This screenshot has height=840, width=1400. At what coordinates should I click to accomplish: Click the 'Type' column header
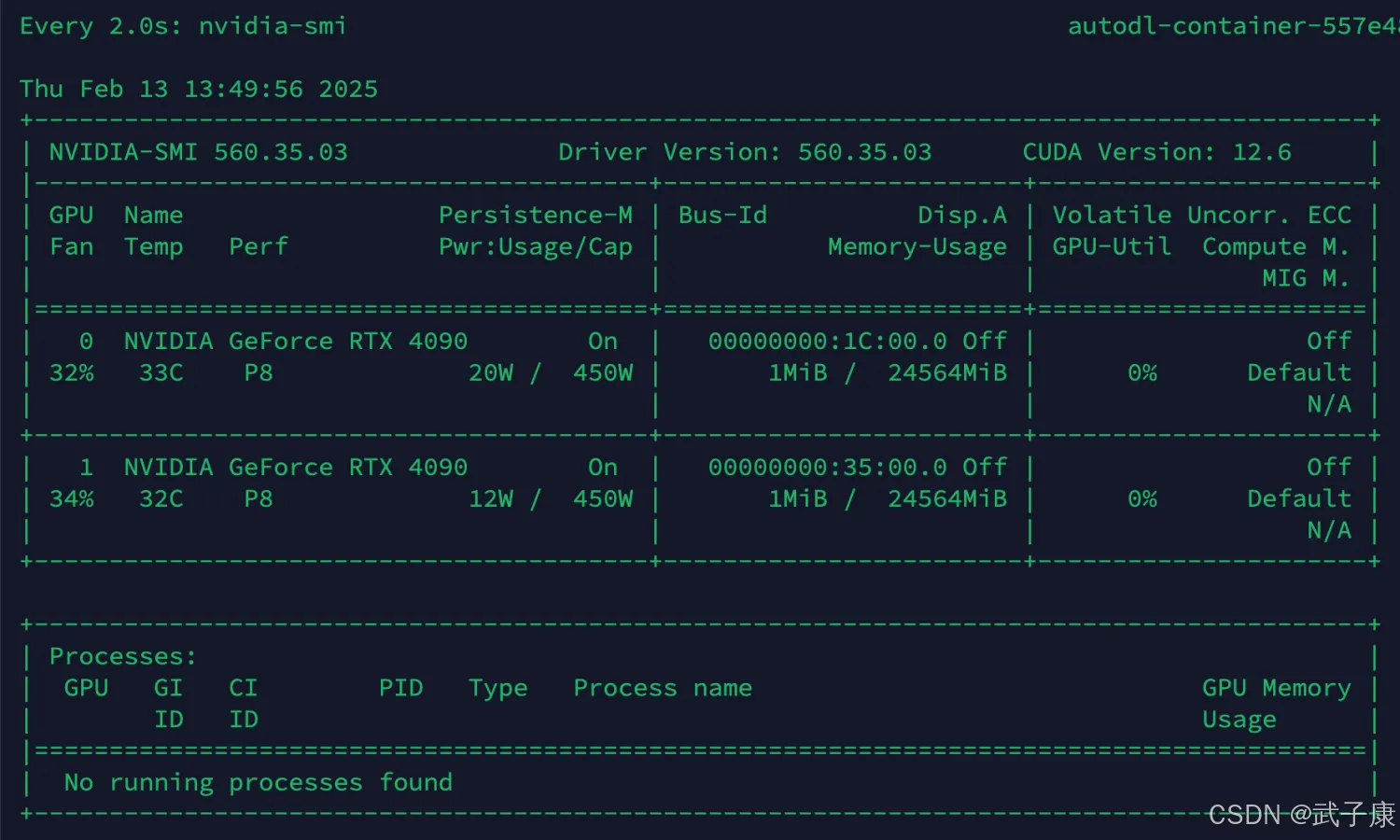point(497,689)
